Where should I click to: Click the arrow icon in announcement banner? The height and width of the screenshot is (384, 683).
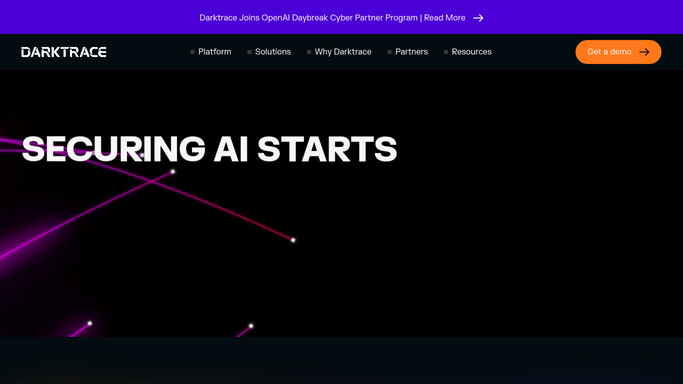tap(478, 18)
